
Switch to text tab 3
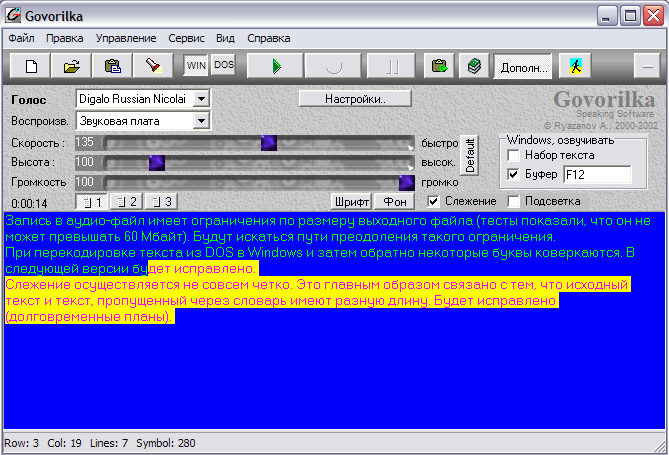click(x=162, y=201)
